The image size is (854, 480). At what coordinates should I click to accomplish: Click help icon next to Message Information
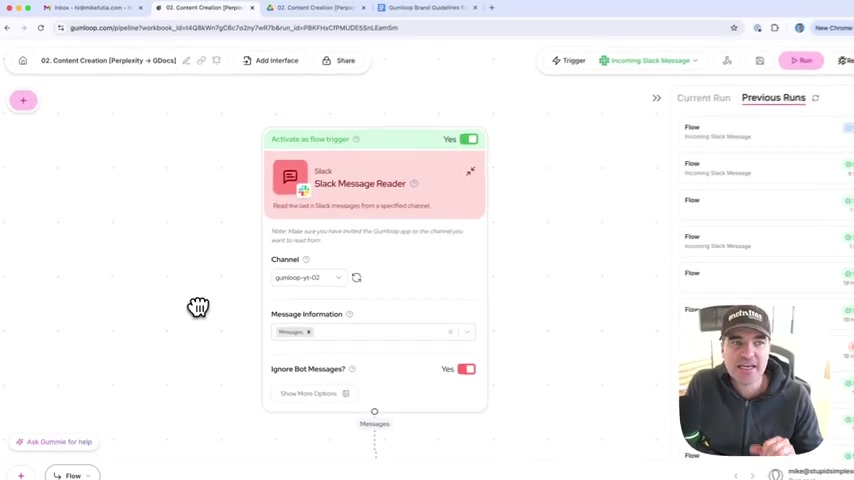[350, 314]
